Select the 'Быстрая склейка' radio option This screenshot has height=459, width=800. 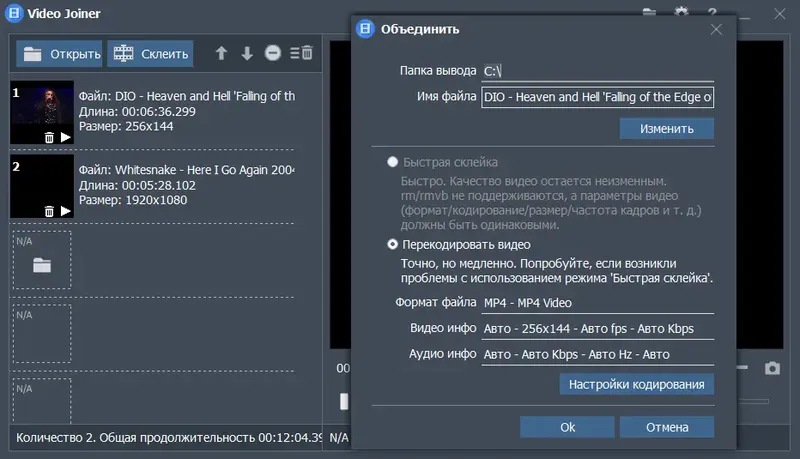coord(393,162)
